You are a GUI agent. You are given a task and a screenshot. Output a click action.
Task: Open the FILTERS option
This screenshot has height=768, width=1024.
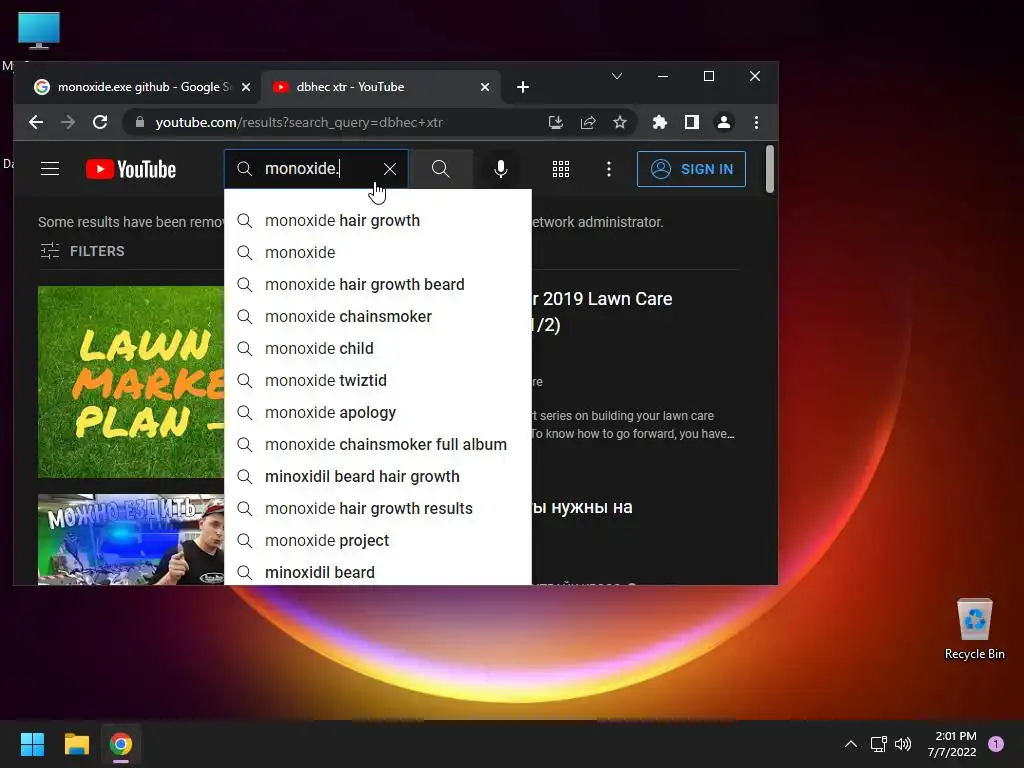pyautogui.click(x=82, y=251)
